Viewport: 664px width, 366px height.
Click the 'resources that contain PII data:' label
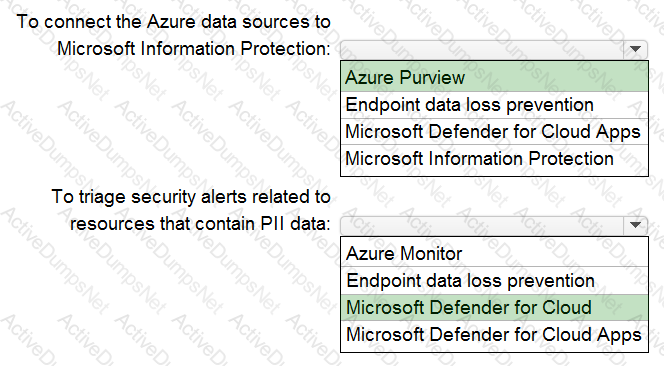pyautogui.click(x=200, y=224)
